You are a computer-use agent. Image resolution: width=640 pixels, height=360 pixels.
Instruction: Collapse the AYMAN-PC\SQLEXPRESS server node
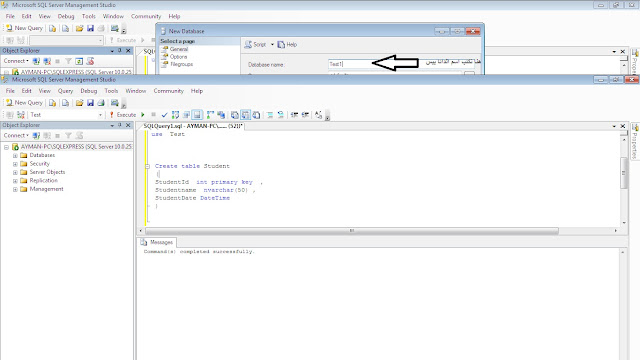click(7, 147)
